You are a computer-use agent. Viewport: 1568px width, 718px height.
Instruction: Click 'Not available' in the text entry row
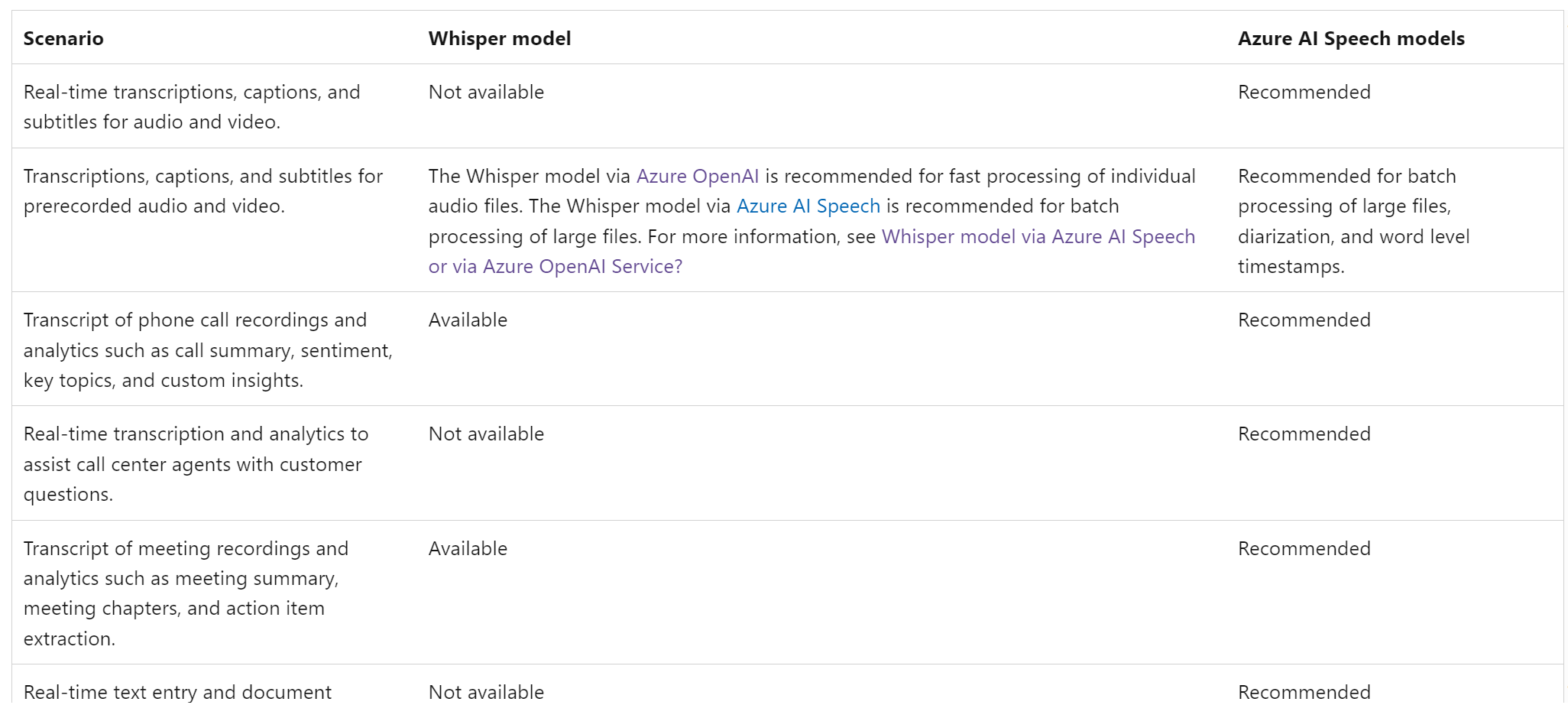[x=486, y=693]
